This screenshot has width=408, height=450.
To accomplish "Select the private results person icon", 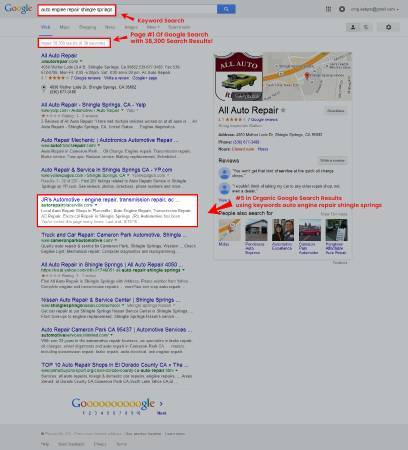I will click(353, 27).
